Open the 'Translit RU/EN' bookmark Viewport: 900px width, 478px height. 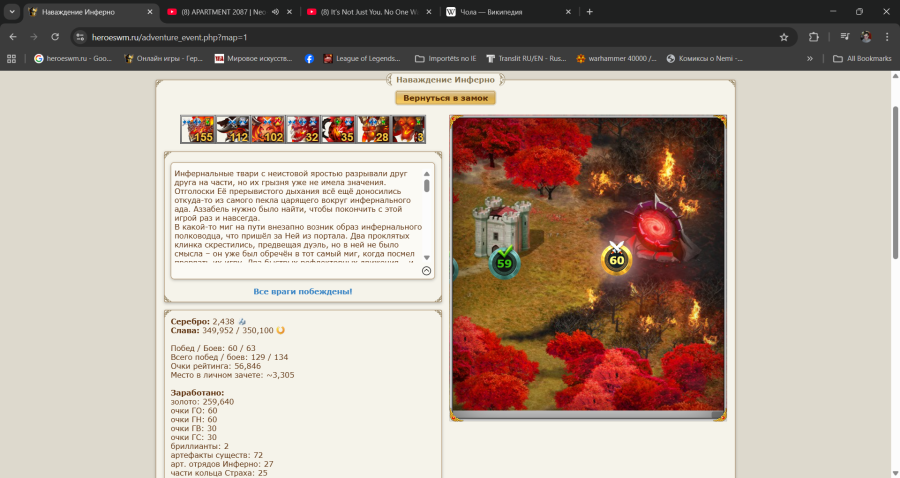tap(526, 59)
